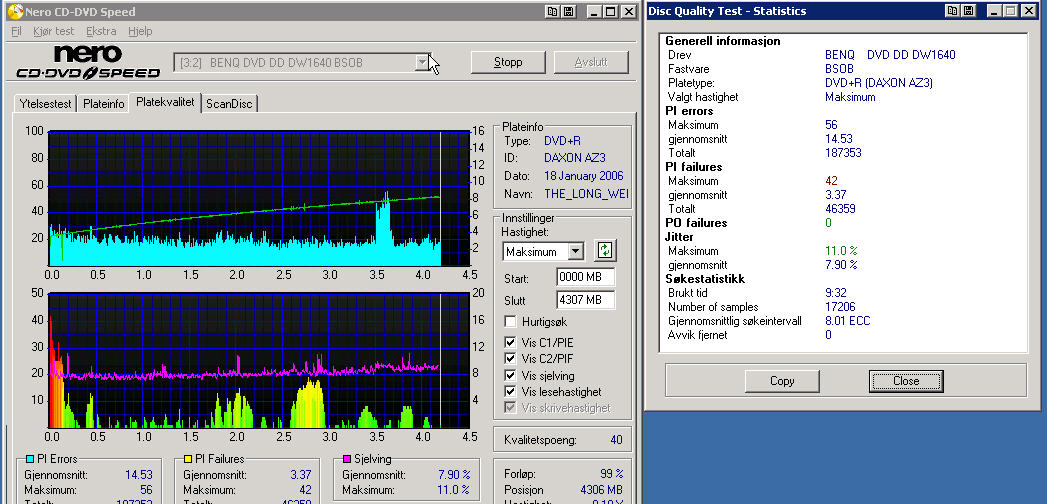Open the Fil menu
Screen dimensions: 1047x504
tap(17, 31)
